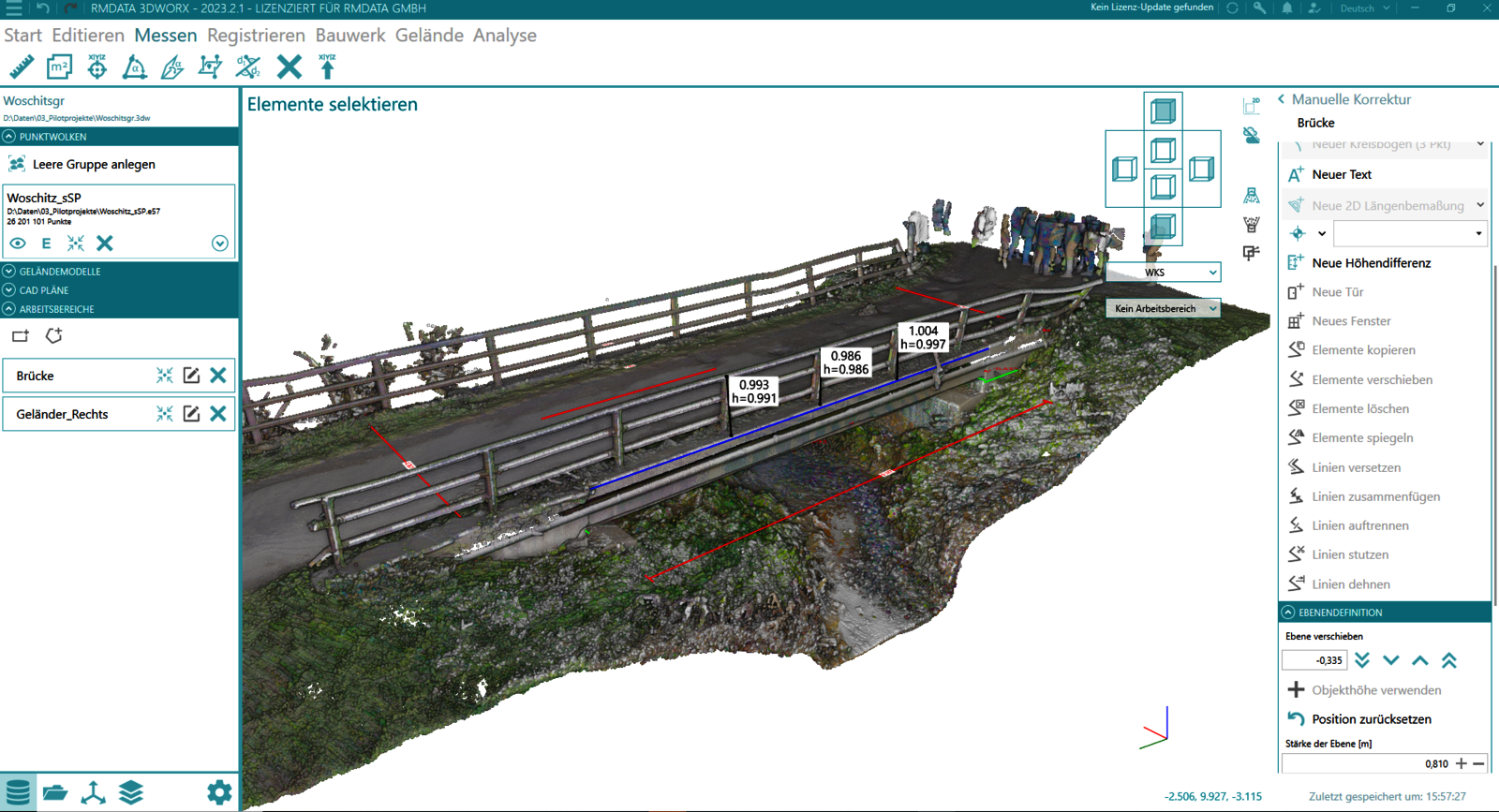The image size is (1499, 812).
Task: Add a new rectangular work area
Action: pos(21,335)
